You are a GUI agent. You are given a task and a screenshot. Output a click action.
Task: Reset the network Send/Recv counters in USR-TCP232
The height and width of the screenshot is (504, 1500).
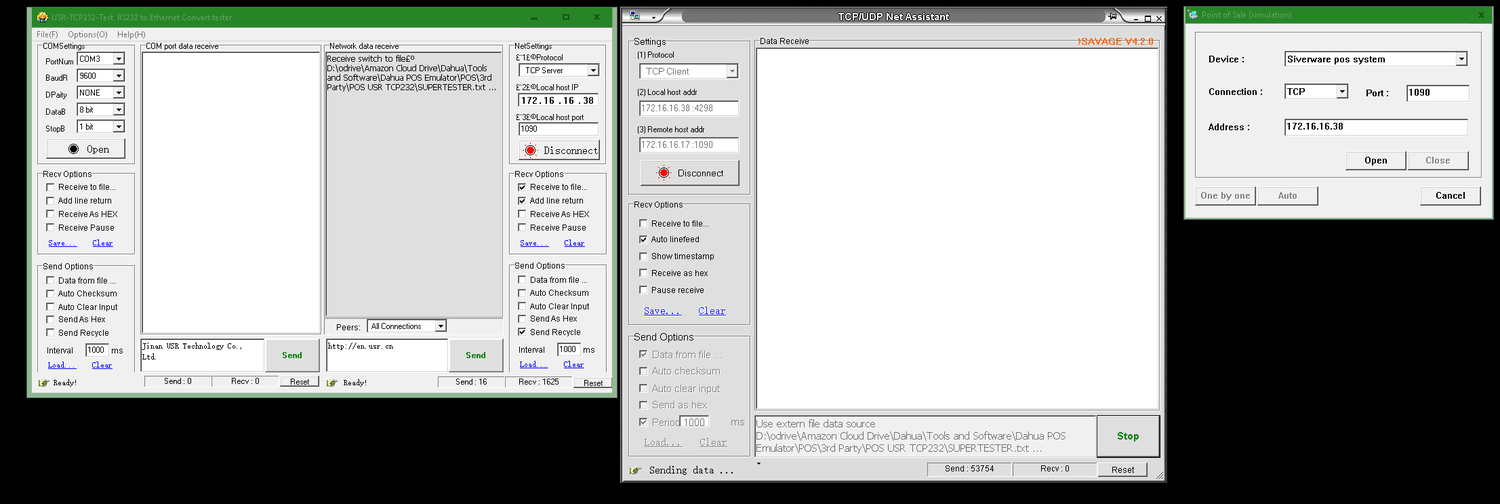click(x=593, y=383)
